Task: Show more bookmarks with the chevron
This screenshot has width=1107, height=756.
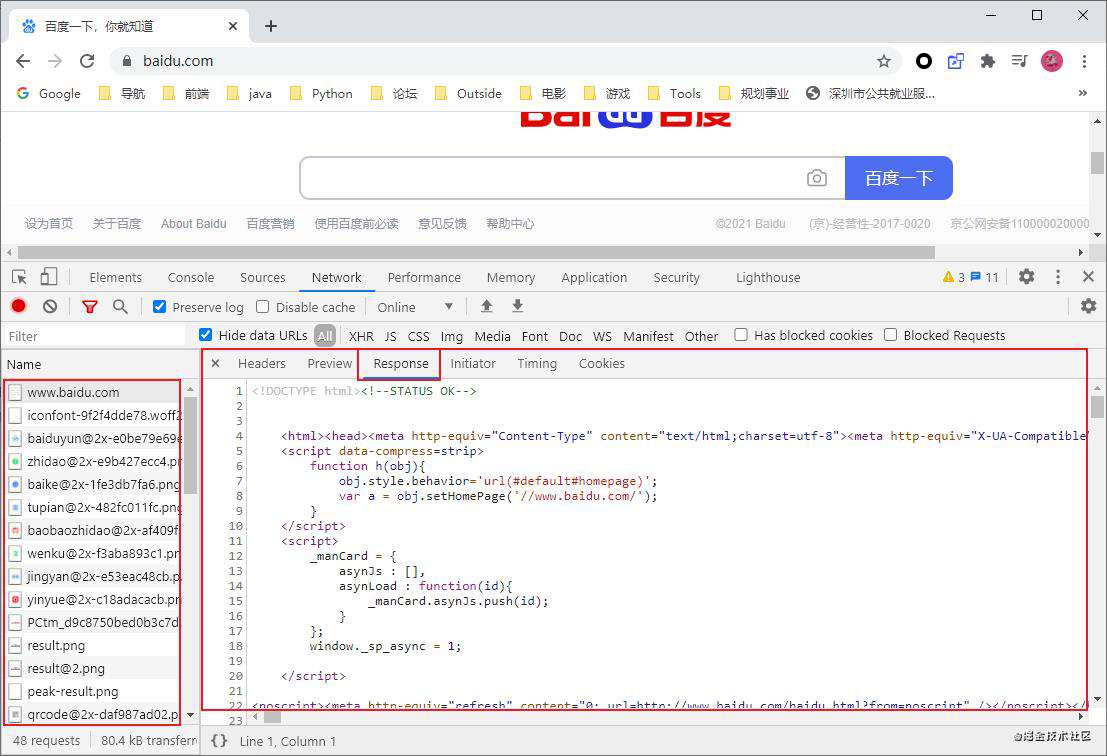Action: tap(1082, 93)
